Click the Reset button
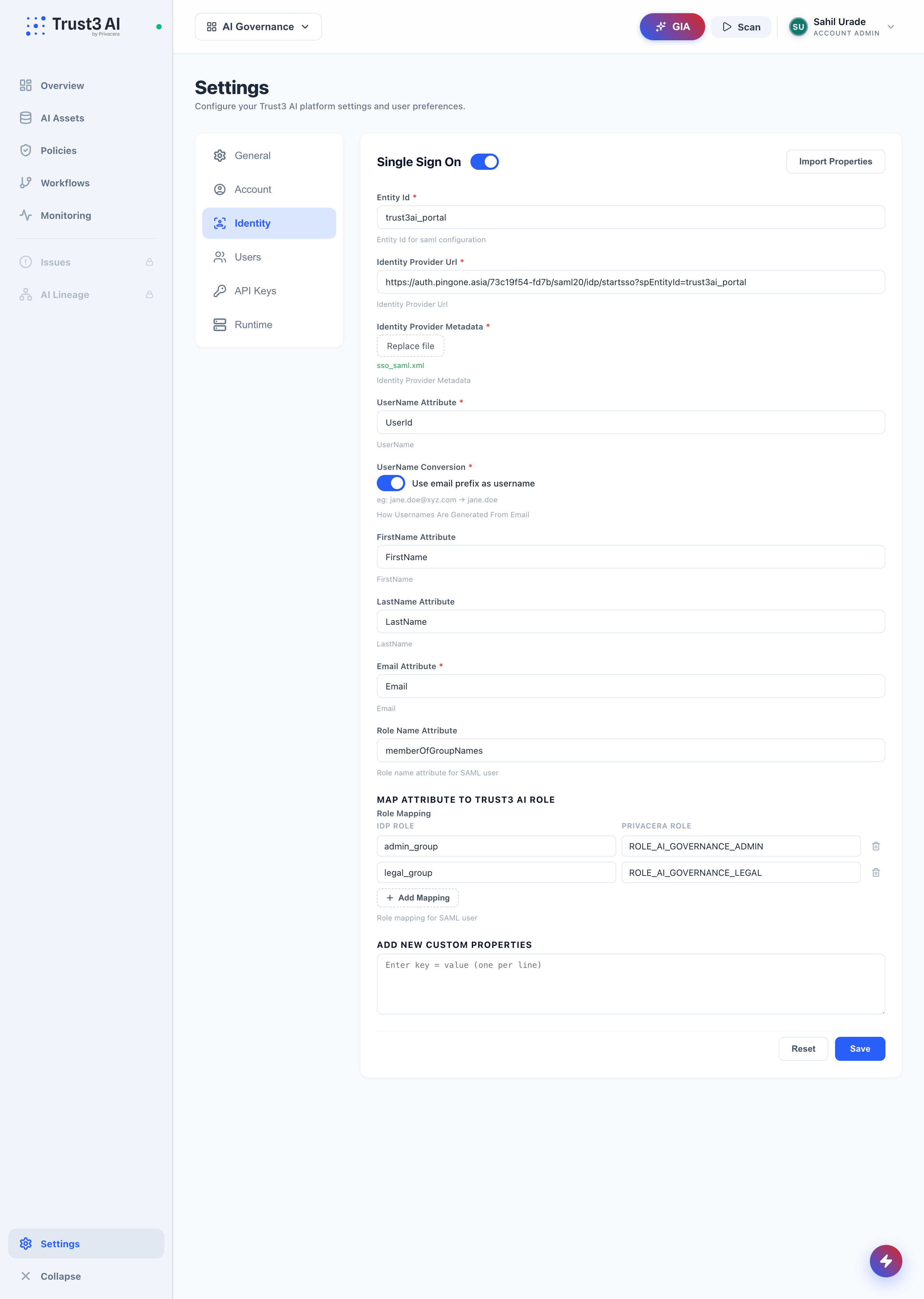The height and width of the screenshot is (1299, 924). coord(803,1049)
